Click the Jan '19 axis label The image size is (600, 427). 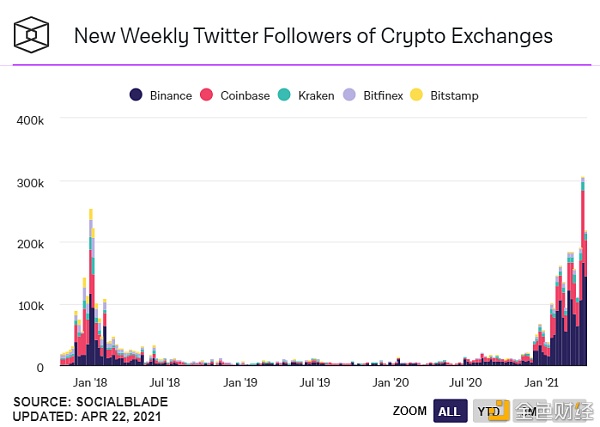[240, 382]
